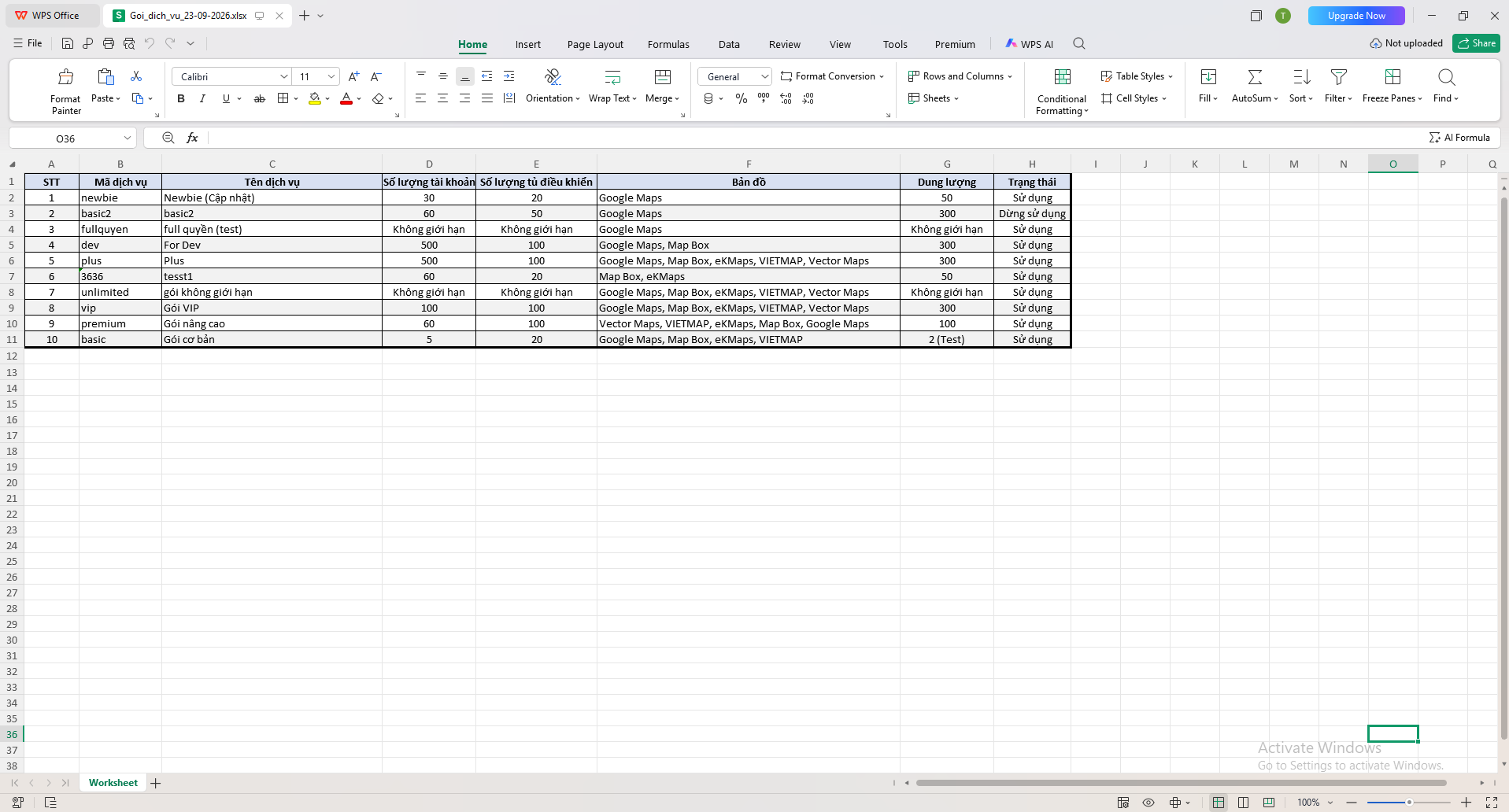The height and width of the screenshot is (812, 1509).
Task: Click the horizontal scrollbar
Action: pyautogui.click(x=1181, y=783)
